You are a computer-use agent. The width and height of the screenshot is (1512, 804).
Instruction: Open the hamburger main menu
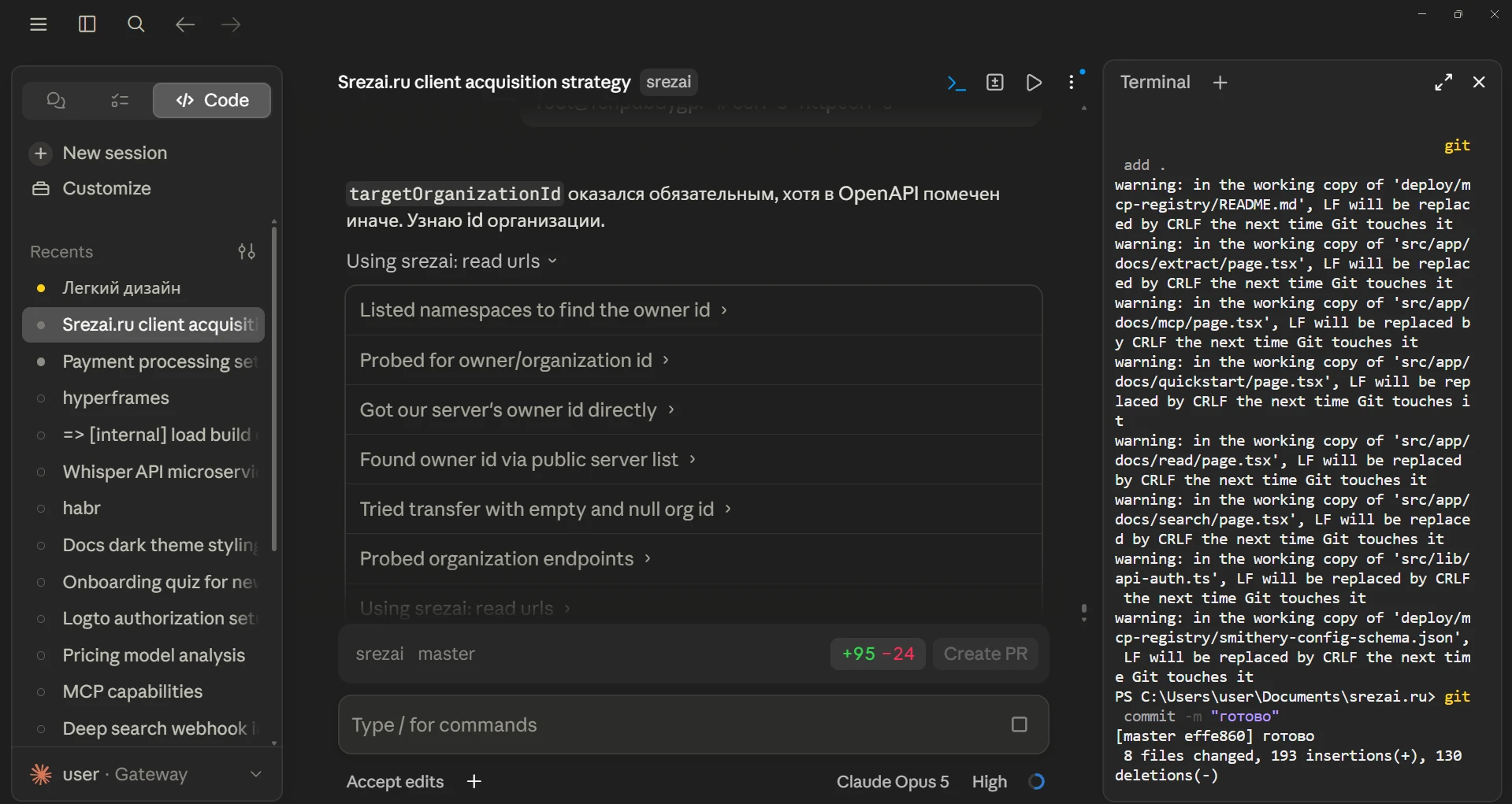39,24
